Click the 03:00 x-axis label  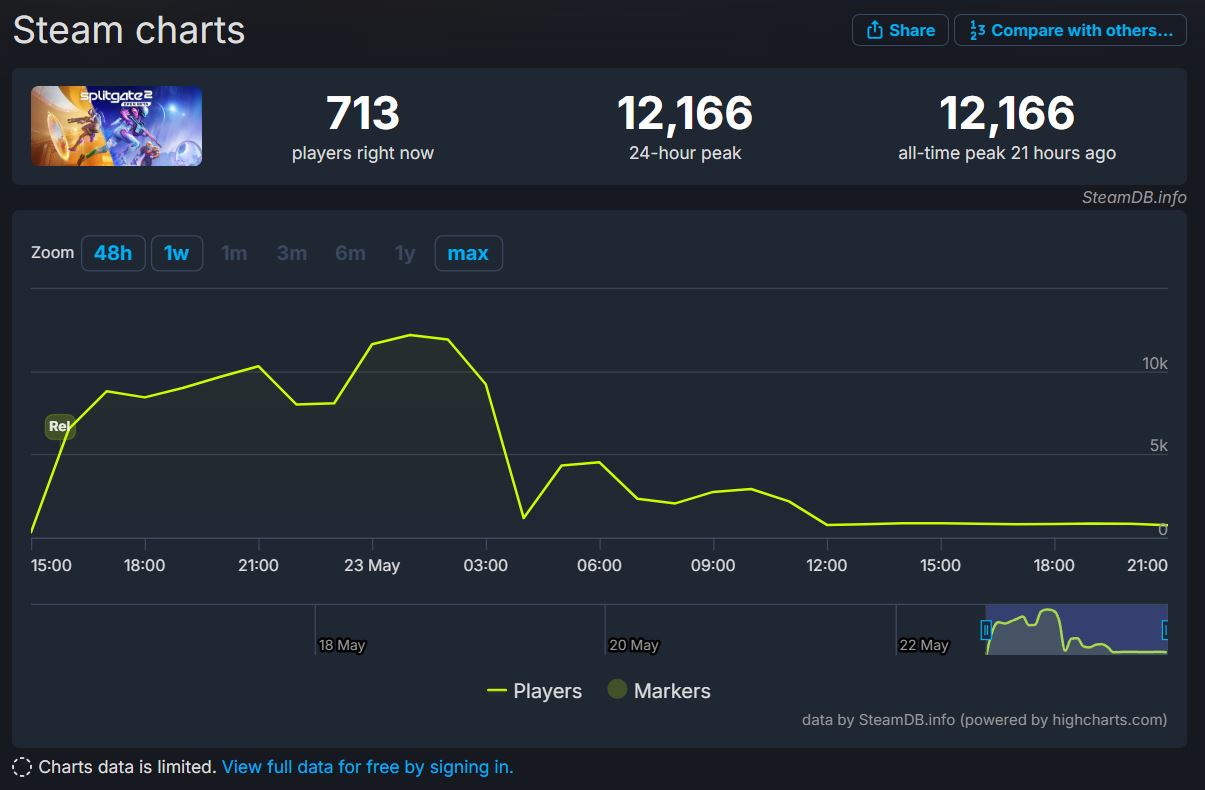pos(486,565)
